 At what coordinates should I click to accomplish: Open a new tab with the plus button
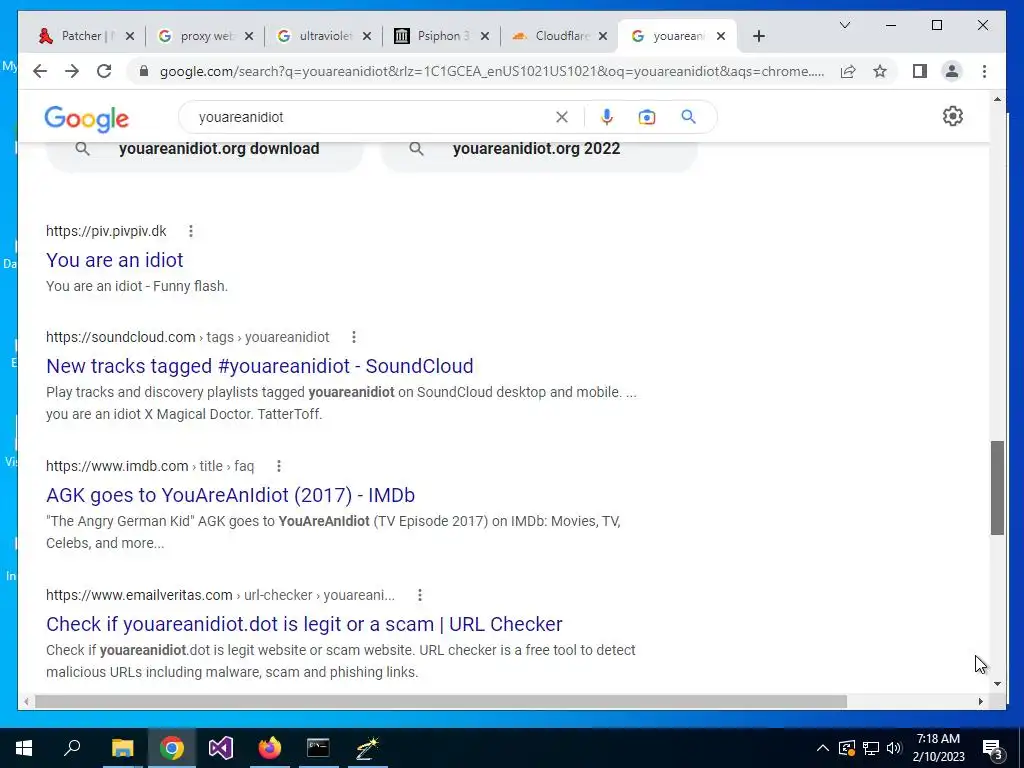coord(758,36)
